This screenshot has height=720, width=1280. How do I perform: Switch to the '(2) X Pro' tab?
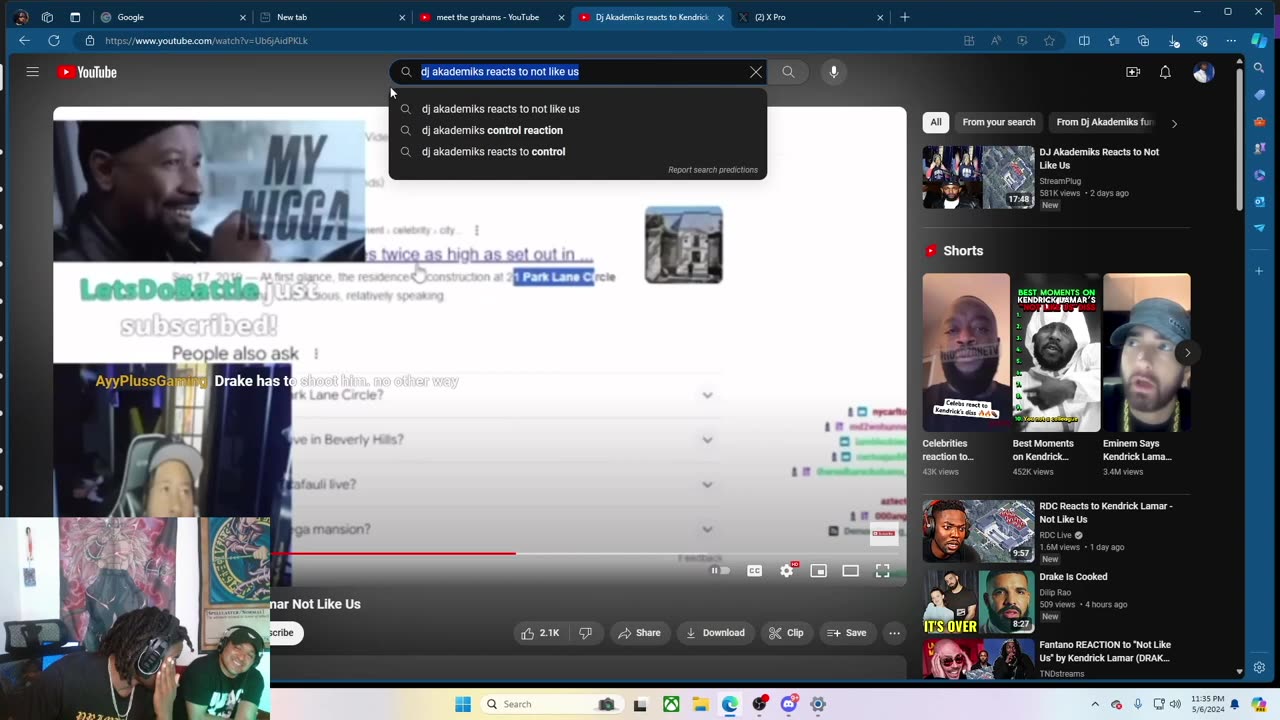pos(810,17)
